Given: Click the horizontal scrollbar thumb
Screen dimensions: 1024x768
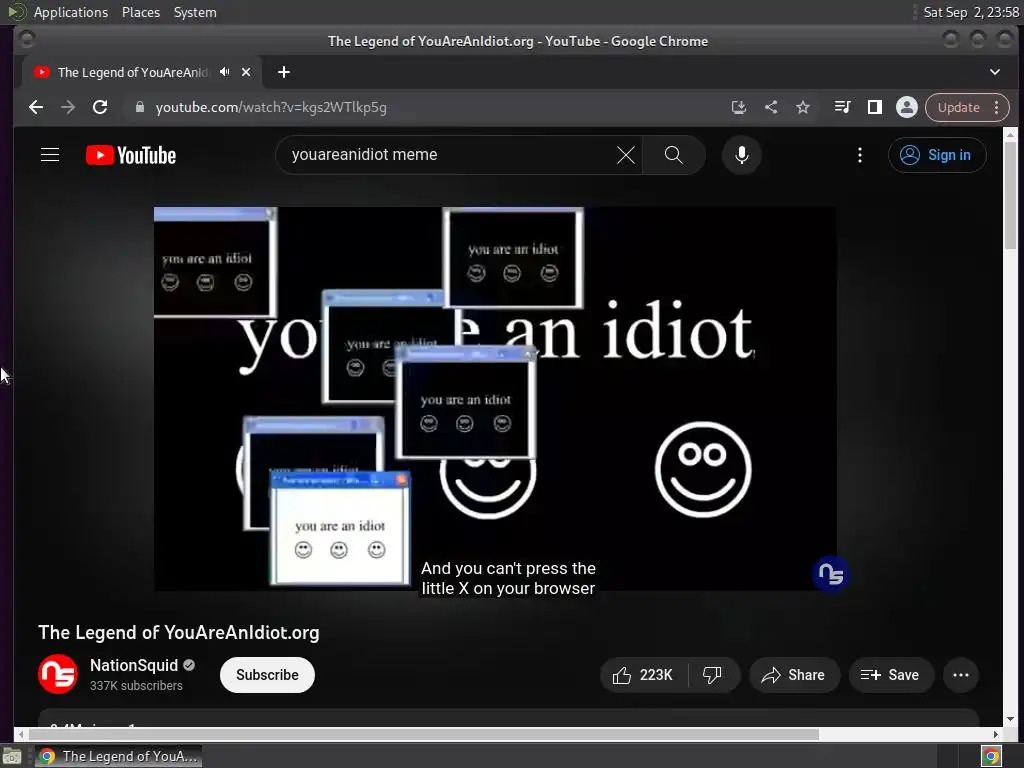Looking at the screenshot, I should click(423, 735).
